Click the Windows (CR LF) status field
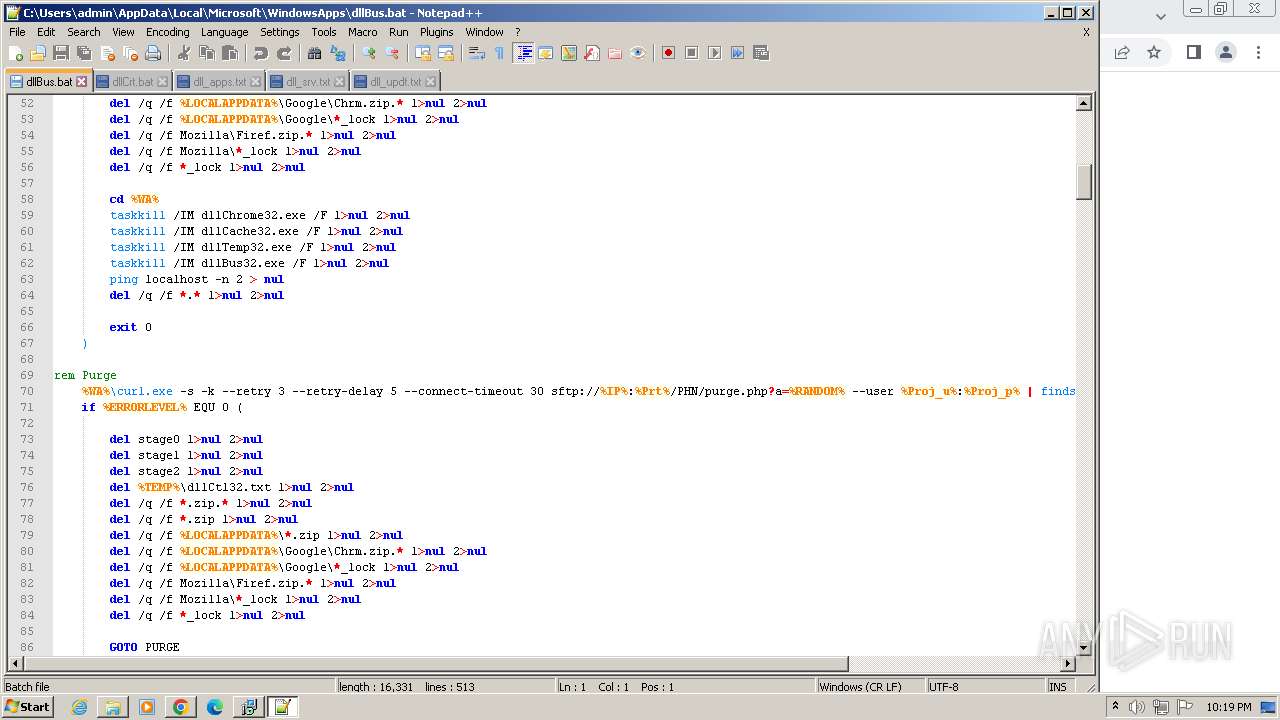The width and height of the screenshot is (1280, 720). click(x=870, y=687)
